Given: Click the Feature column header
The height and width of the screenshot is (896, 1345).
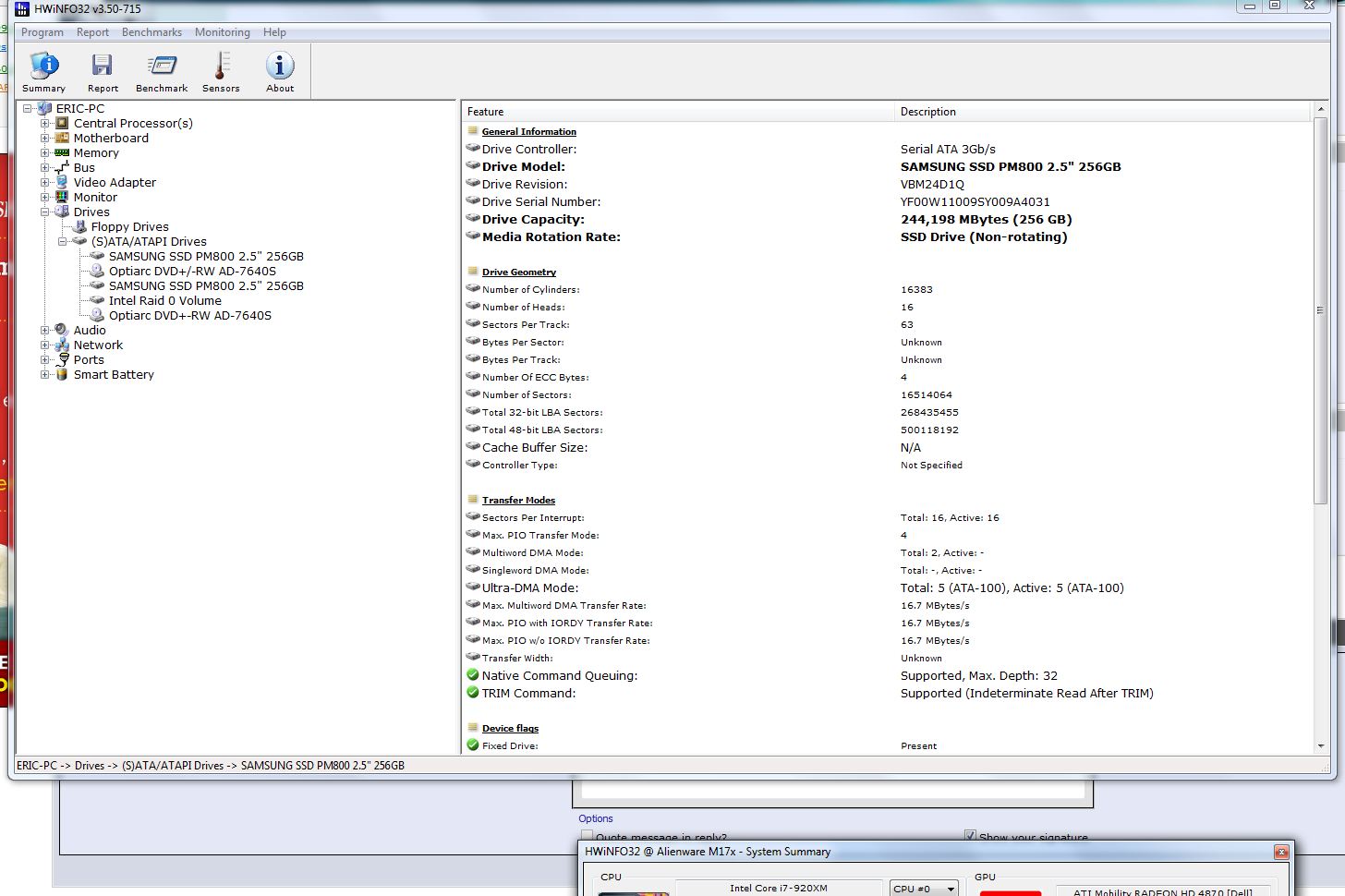Looking at the screenshot, I should coord(678,112).
